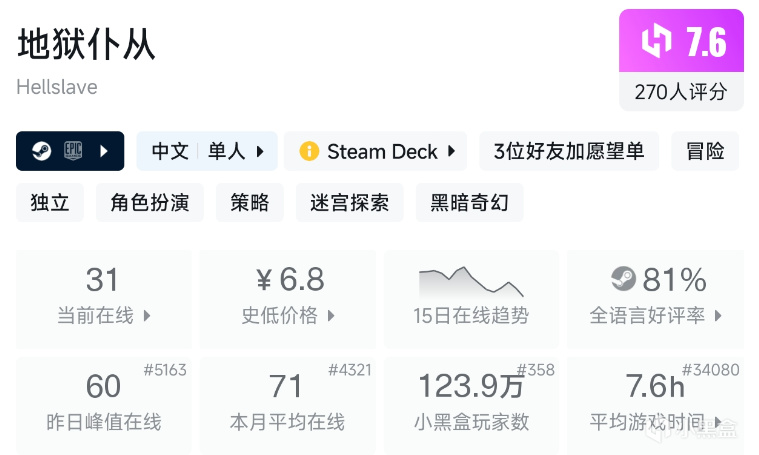This screenshot has height=455, width=759.
Task: Expand Steam Deck compatibility arrow
Action: point(452,151)
